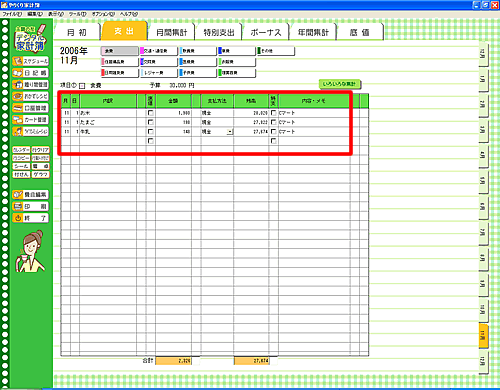Click the 月クリア mini button
Image resolution: width=500 pixels, height=390 pixels.
pos(41,150)
